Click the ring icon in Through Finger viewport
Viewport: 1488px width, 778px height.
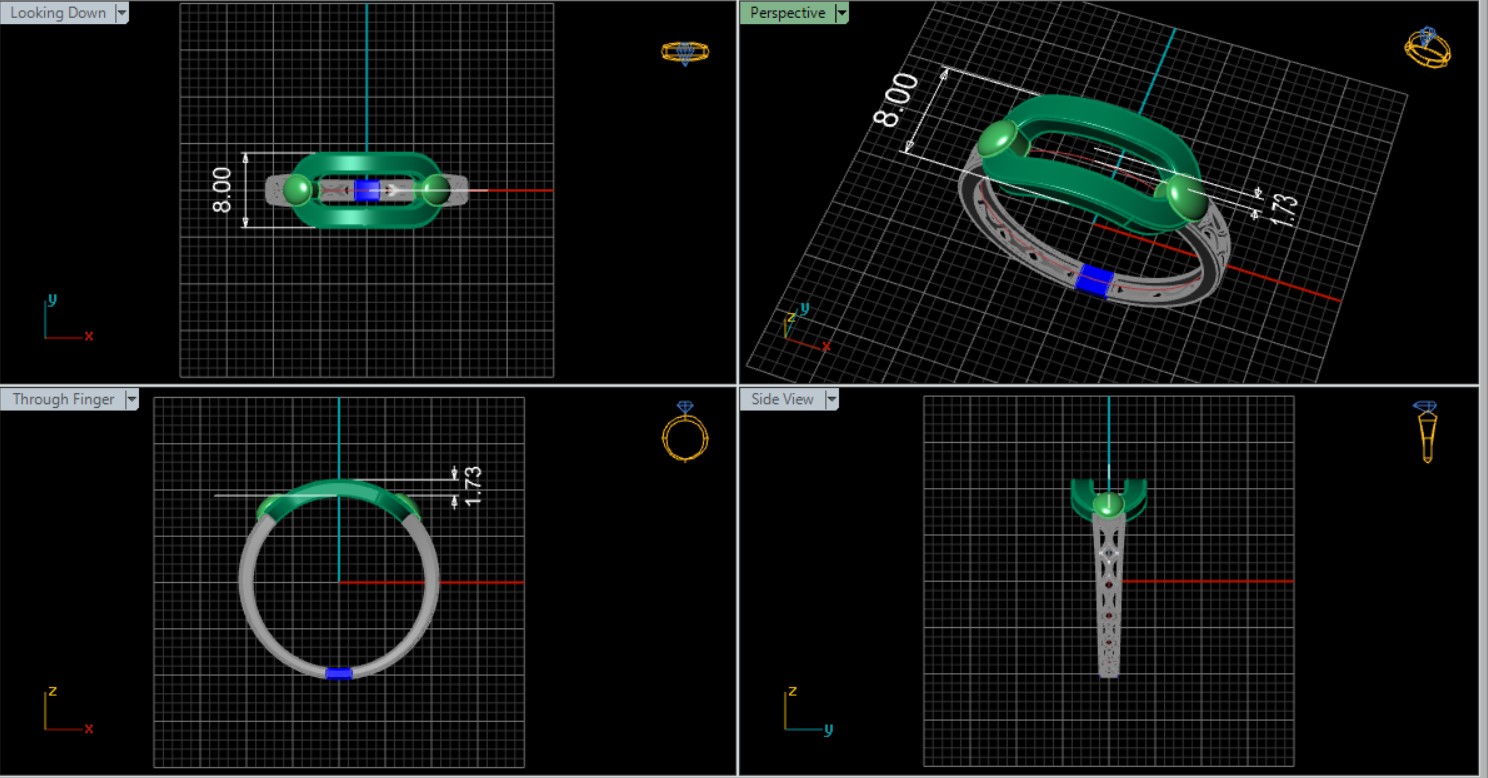(x=685, y=432)
